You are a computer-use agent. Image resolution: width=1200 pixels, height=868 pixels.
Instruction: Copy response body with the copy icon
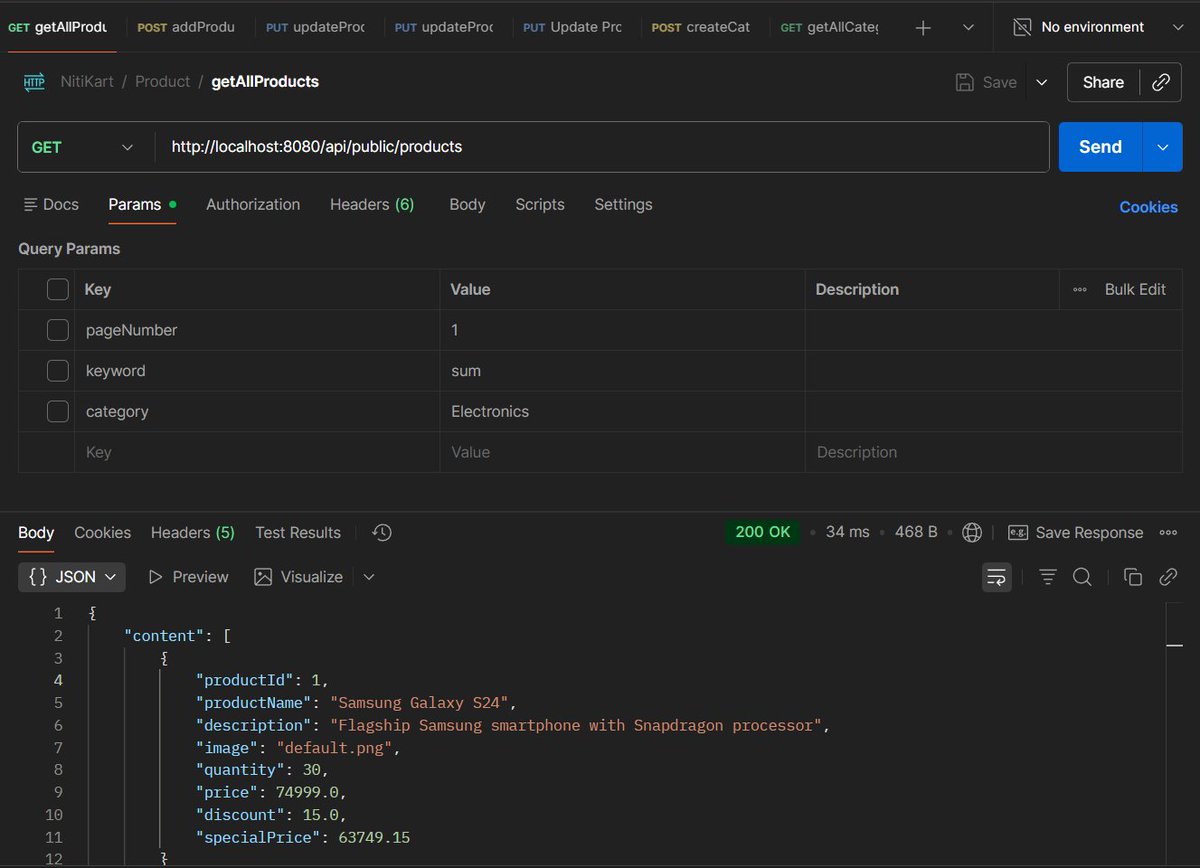click(x=1133, y=577)
